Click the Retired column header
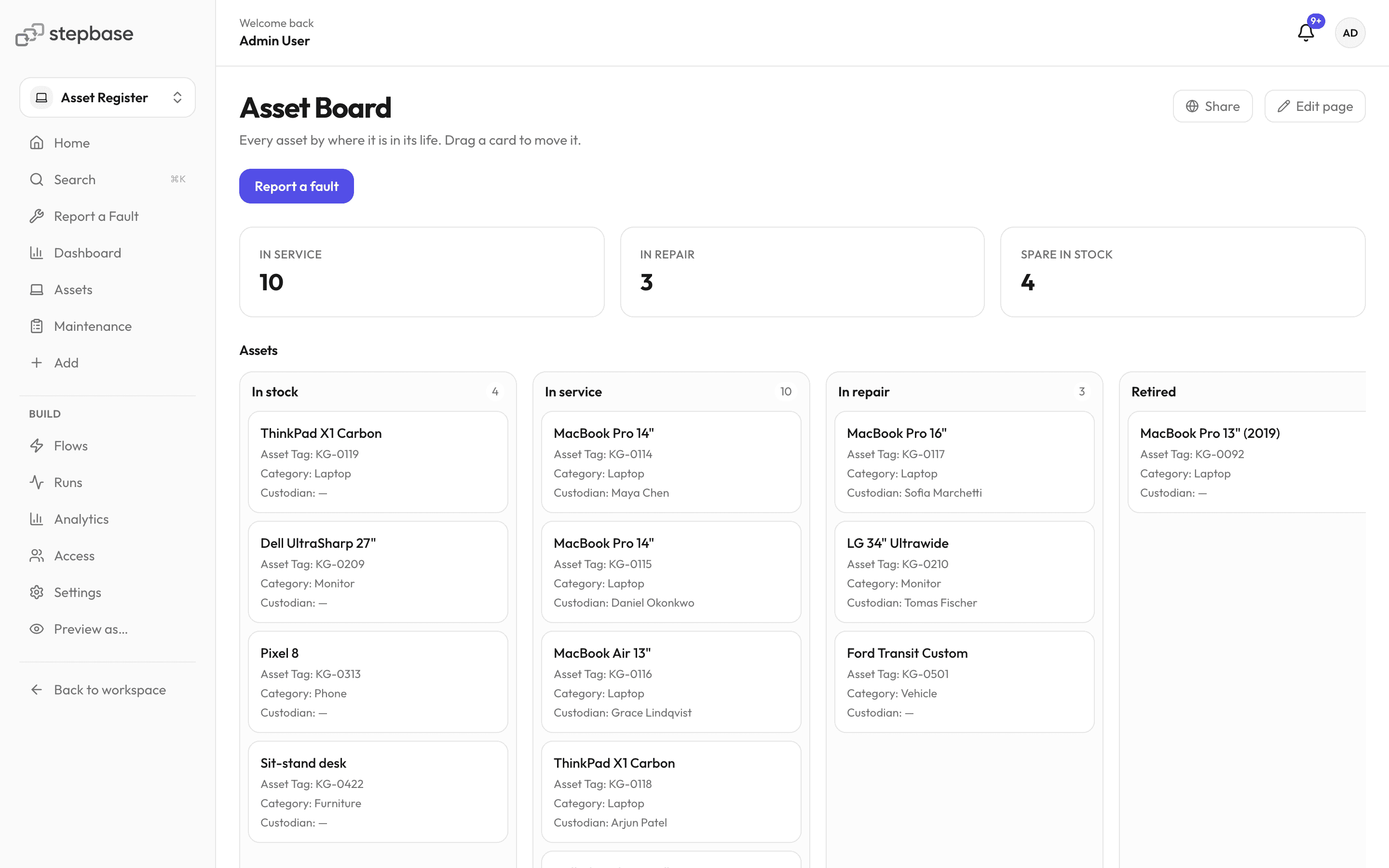 point(1153,392)
